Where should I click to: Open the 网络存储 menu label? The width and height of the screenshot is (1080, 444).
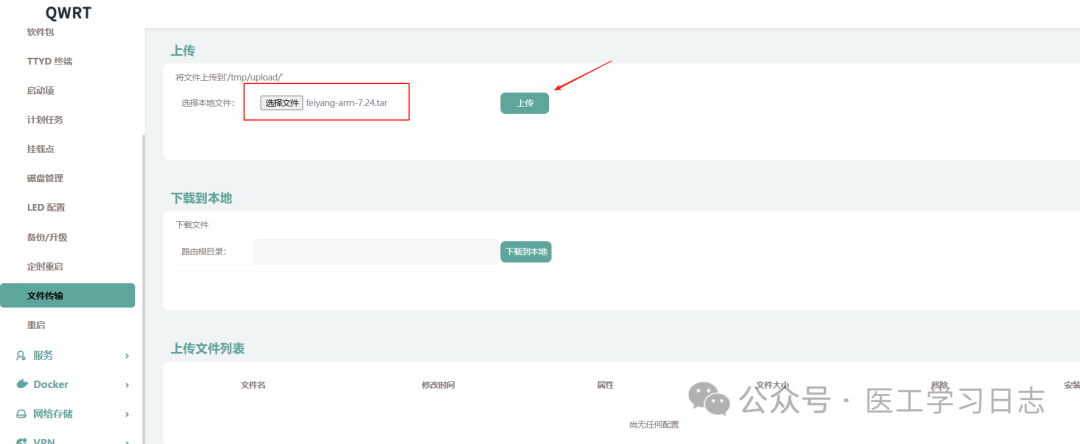(53, 414)
